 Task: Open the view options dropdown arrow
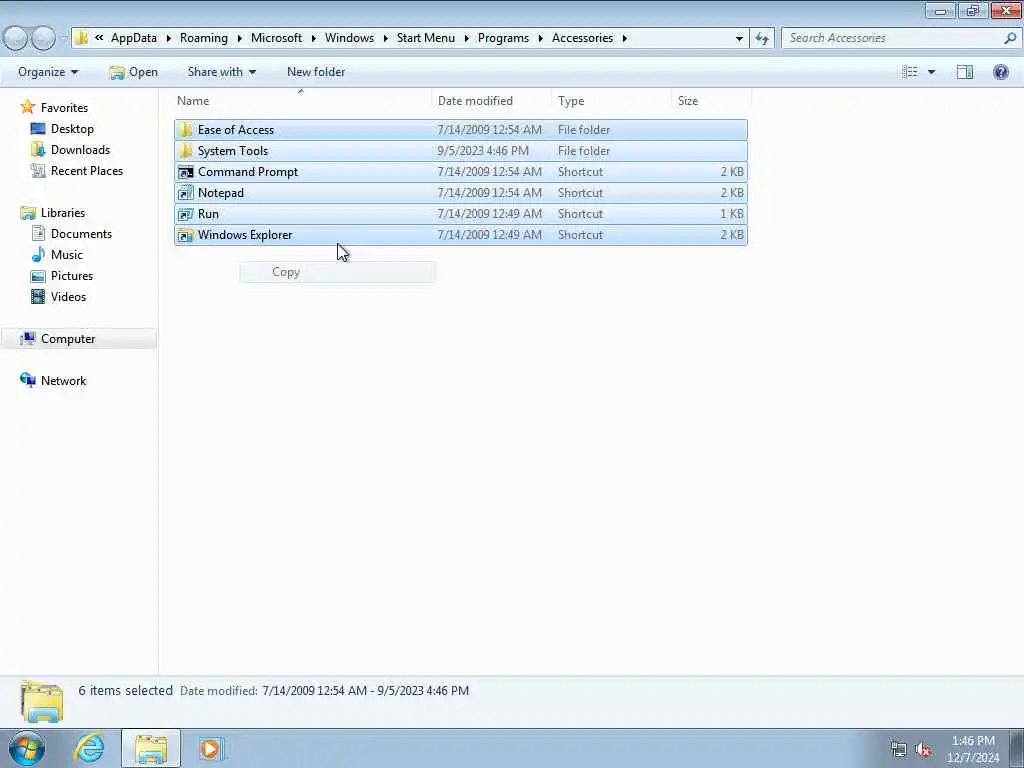(931, 72)
